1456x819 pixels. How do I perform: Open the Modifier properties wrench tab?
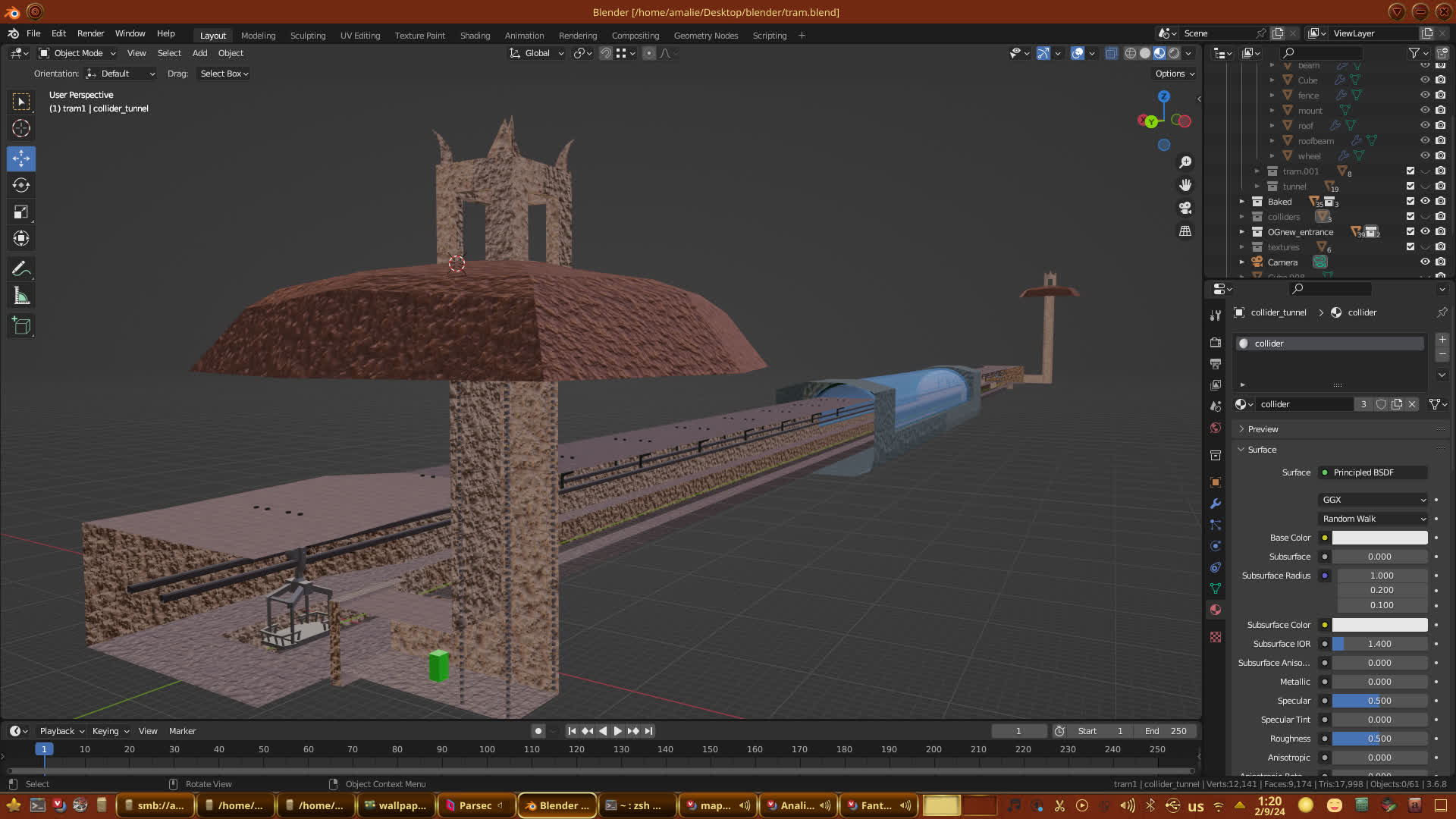point(1216,504)
